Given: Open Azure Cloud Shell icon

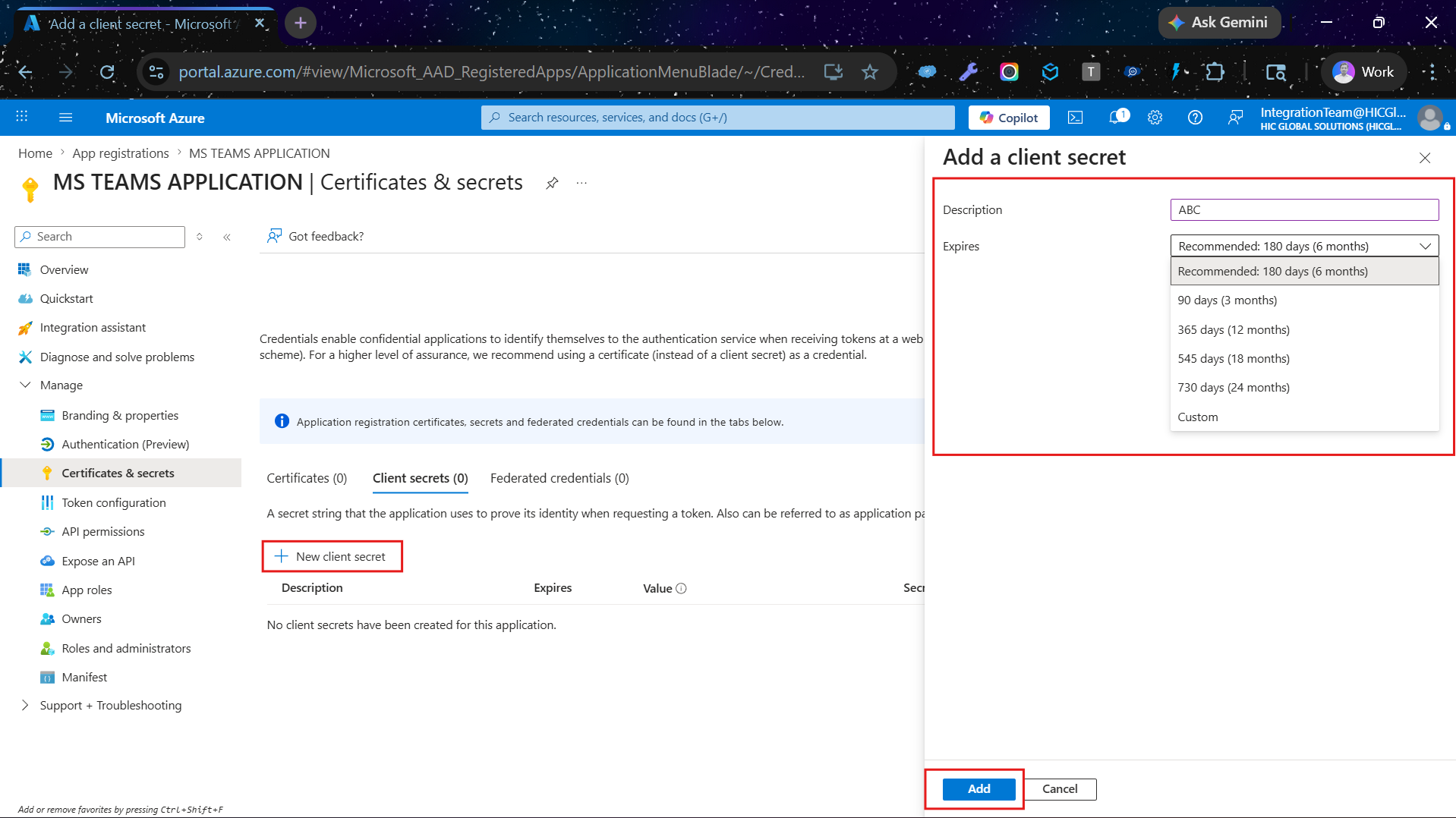Looking at the screenshot, I should (x=1075, y=118).
